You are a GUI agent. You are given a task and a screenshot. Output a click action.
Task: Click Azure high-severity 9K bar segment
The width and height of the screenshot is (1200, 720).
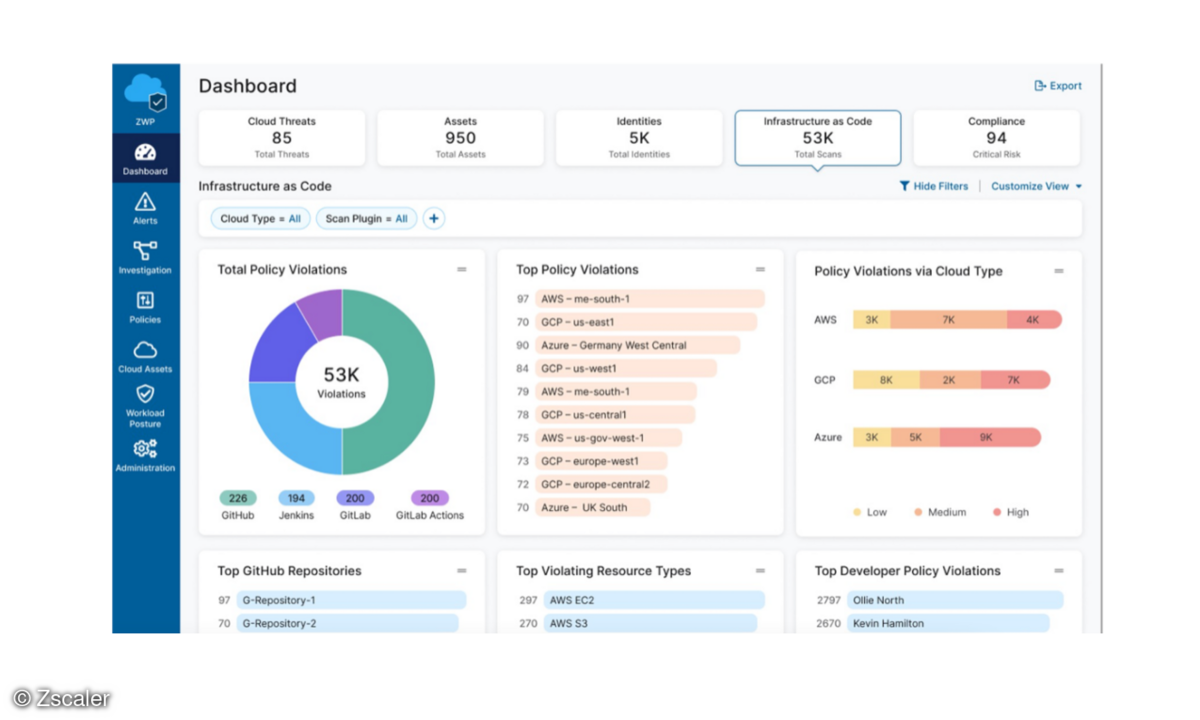click(x=990, y=438)
